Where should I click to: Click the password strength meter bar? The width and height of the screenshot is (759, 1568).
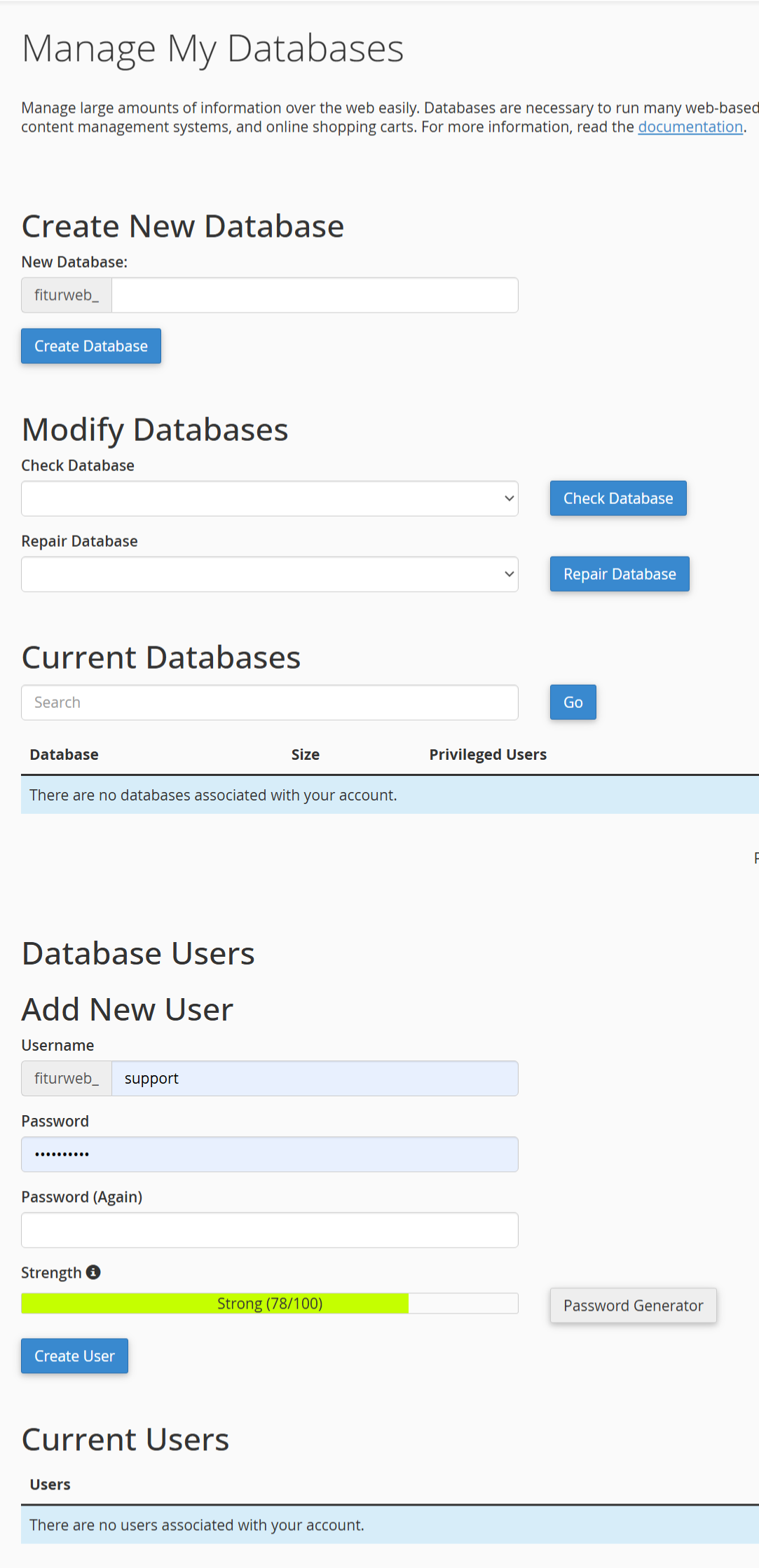coord(270,1303)
